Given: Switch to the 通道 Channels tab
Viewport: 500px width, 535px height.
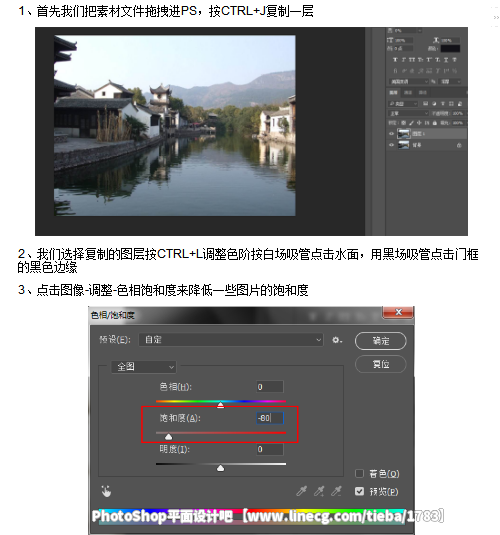Looking at the screenshot, I should (408, 93).
